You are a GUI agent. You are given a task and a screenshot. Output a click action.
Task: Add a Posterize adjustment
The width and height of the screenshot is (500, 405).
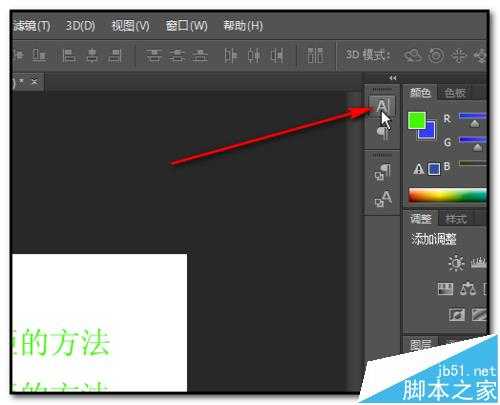pyautogui.click(x=480, y=314)
